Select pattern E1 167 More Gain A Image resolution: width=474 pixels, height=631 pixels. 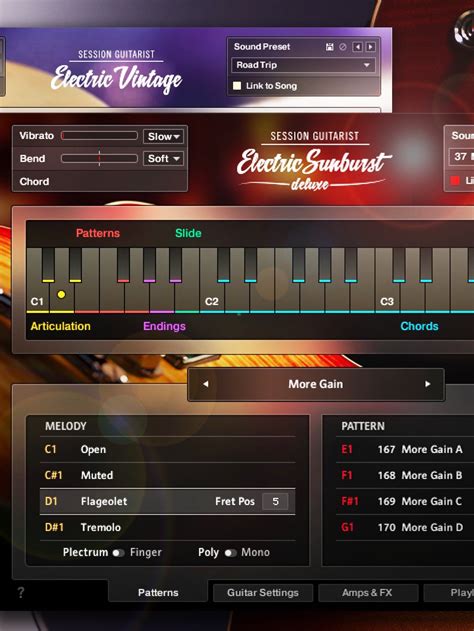pyautogui.click(x=405, y=449)
